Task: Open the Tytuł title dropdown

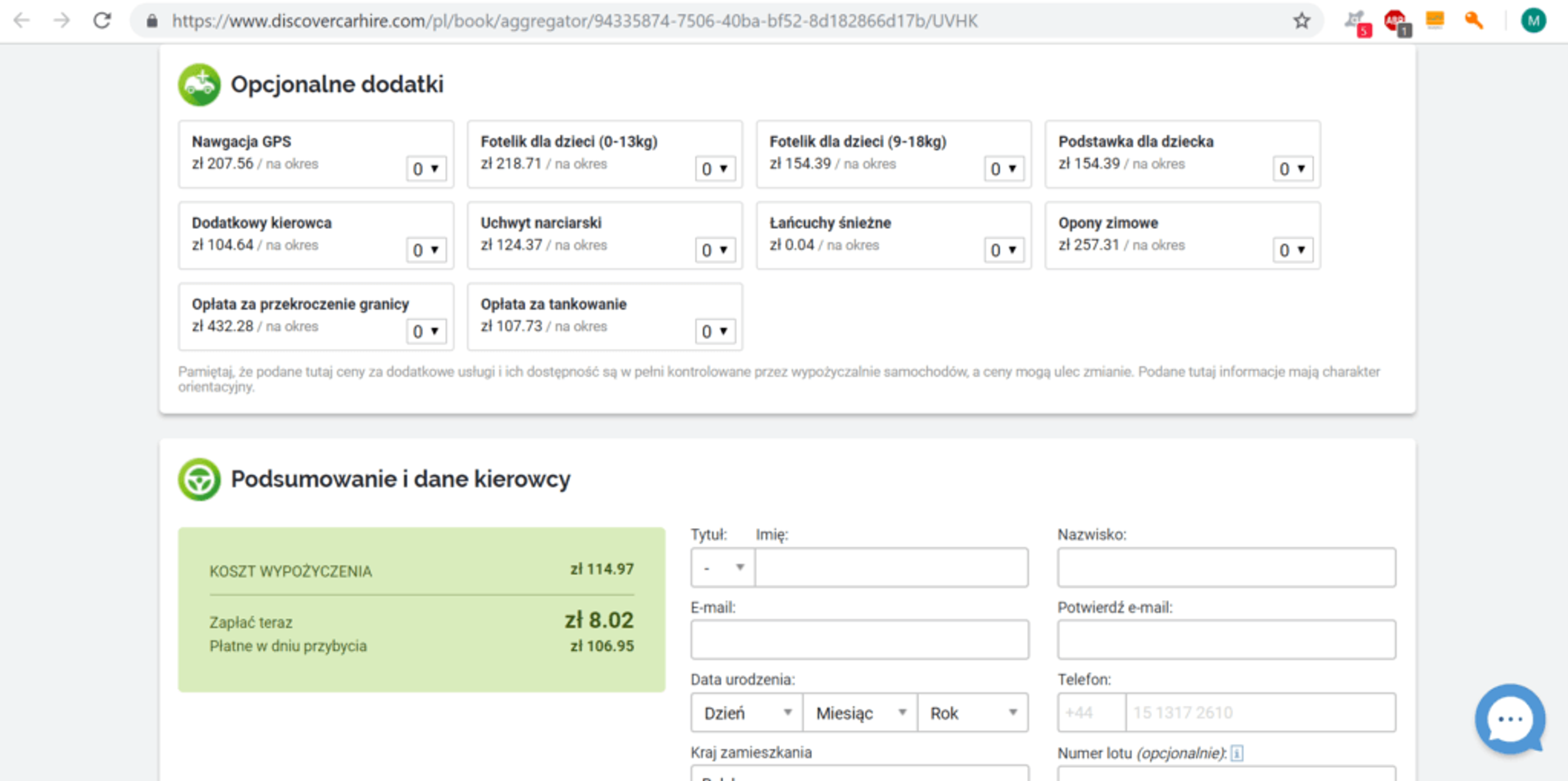Action: point(722,567)
